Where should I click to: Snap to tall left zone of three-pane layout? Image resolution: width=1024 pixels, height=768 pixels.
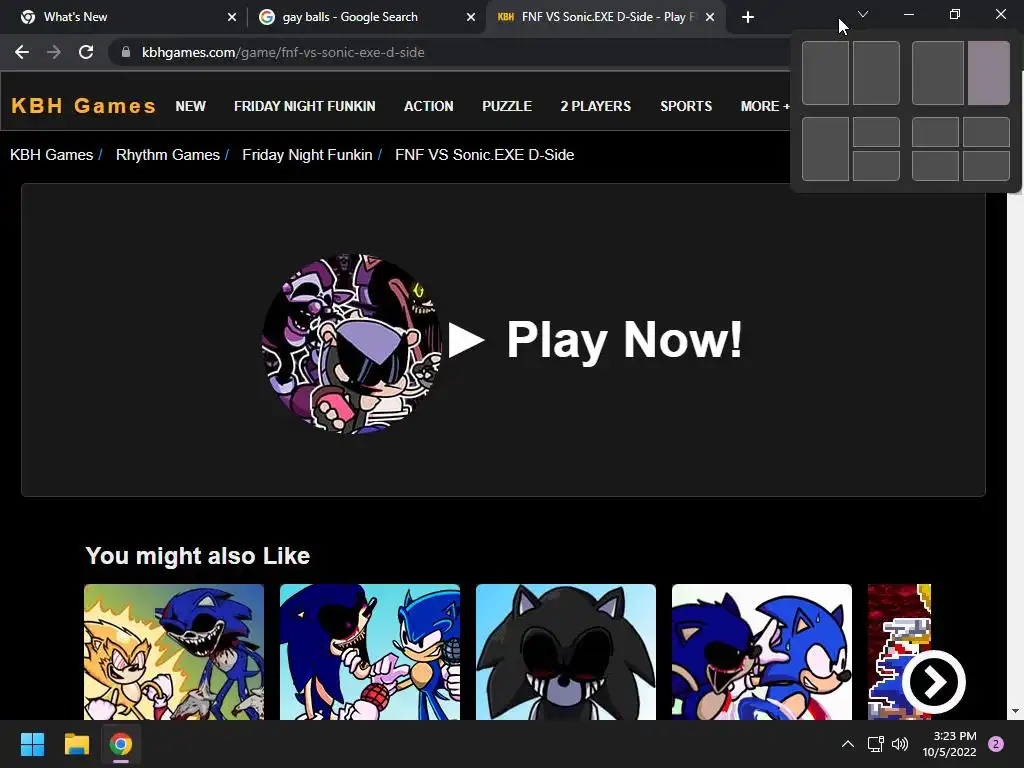point(825,149)
